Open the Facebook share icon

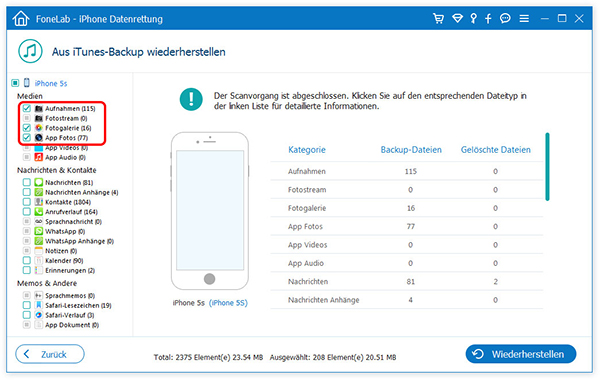click(x=488, y=18)
